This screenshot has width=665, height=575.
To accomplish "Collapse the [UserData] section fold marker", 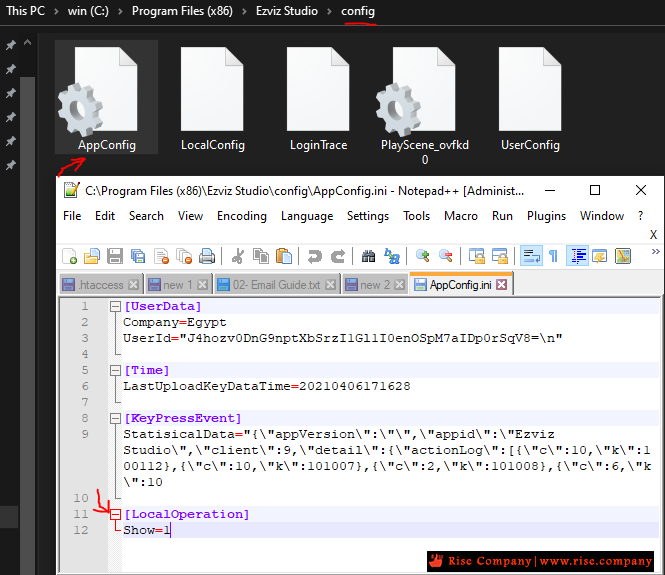I will (x=115, y=306).
